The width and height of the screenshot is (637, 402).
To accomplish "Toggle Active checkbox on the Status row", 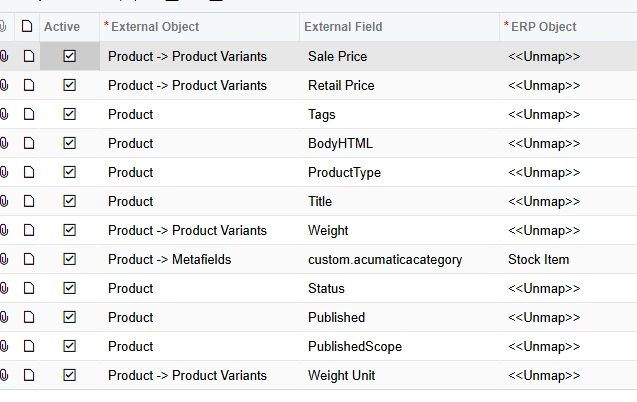I will tap(69, 289).
